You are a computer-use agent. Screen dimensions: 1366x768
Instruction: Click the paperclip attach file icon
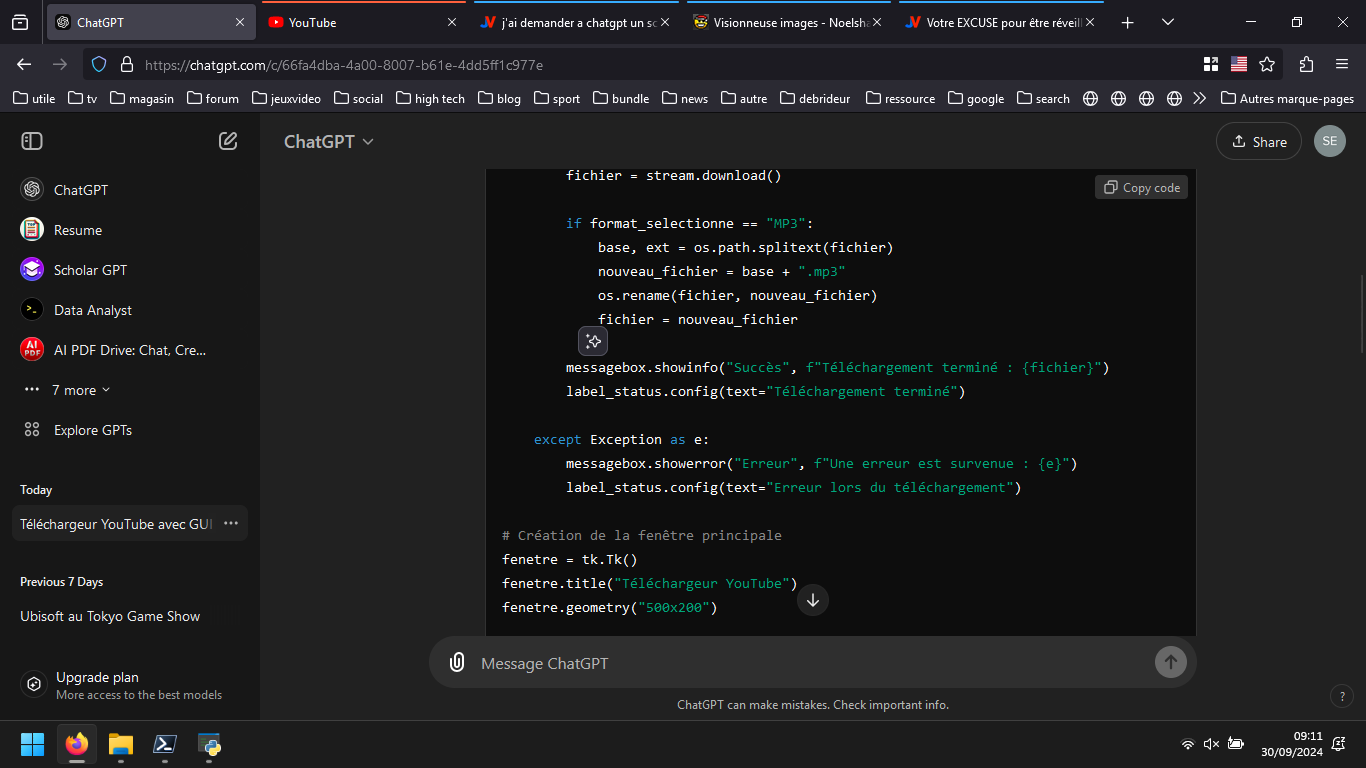457,662
